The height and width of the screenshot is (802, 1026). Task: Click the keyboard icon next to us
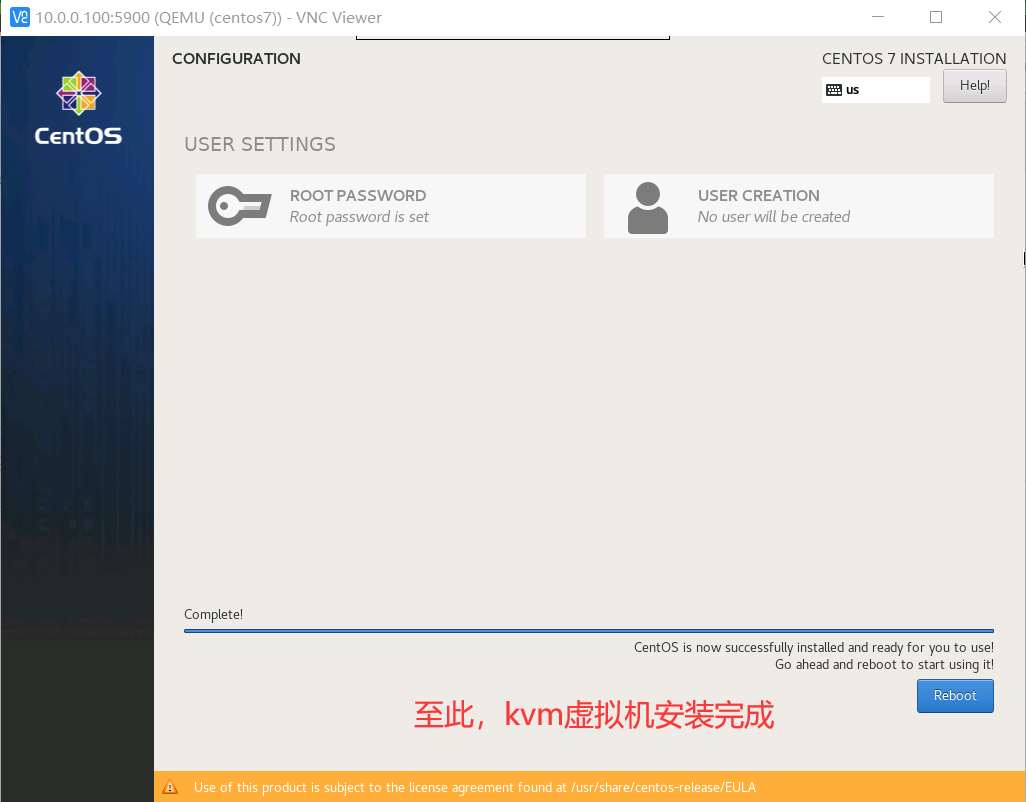click(x=834, y=90)
